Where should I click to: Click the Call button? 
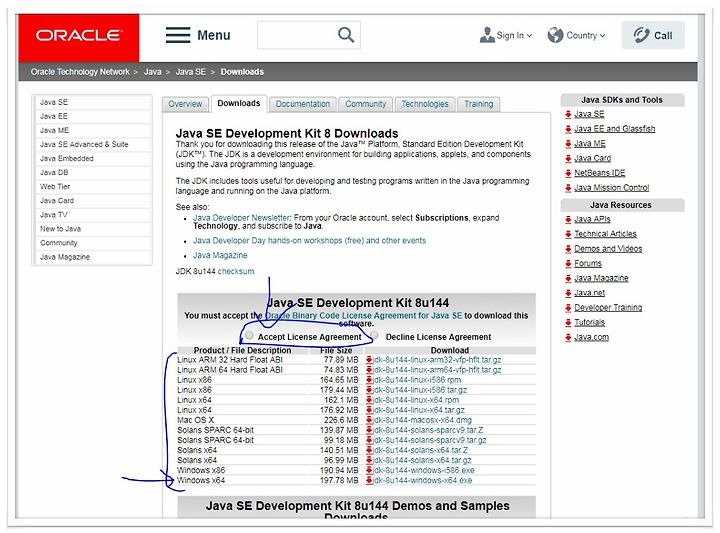[653, 35]
